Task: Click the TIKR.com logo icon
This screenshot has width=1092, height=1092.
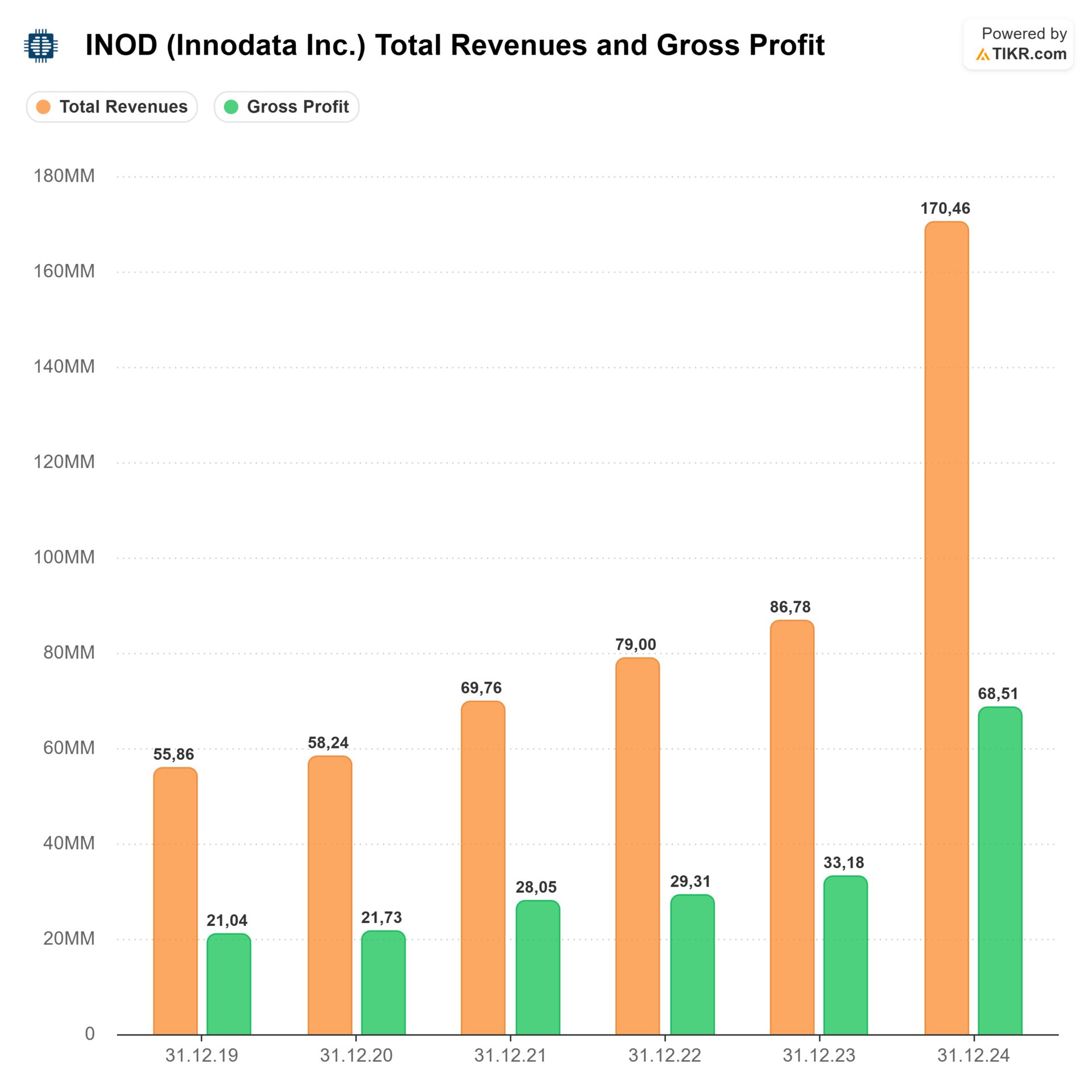Action: (982, 55)
